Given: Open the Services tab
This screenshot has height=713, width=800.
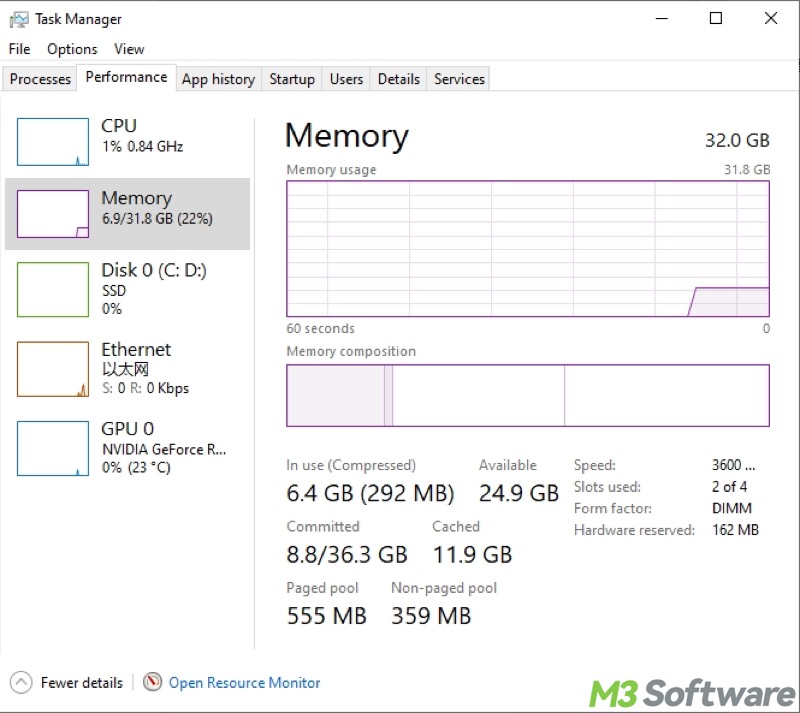Looking at the screenshot, I should (458, 78).
